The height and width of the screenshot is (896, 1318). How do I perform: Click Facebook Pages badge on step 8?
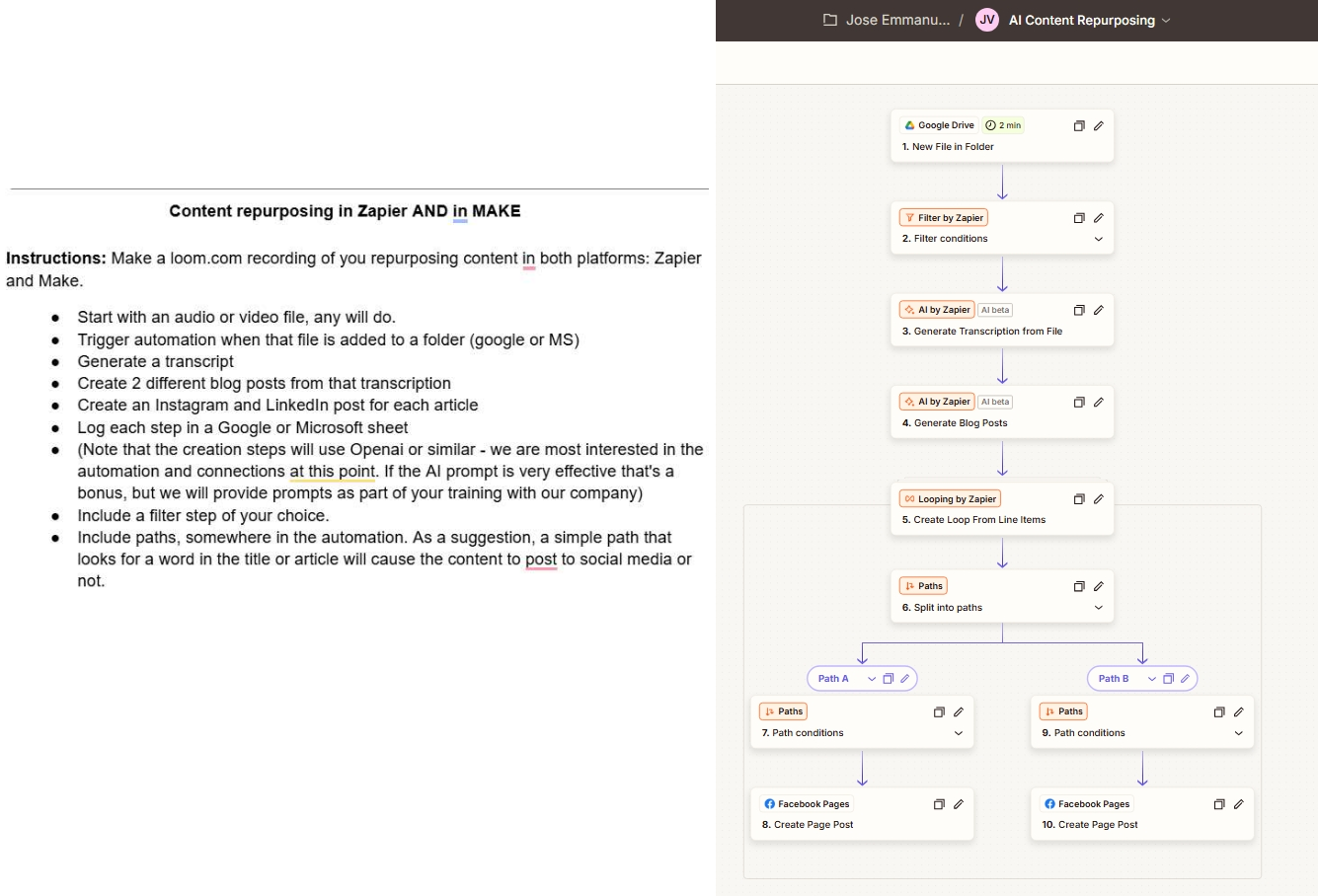[808, 804]
